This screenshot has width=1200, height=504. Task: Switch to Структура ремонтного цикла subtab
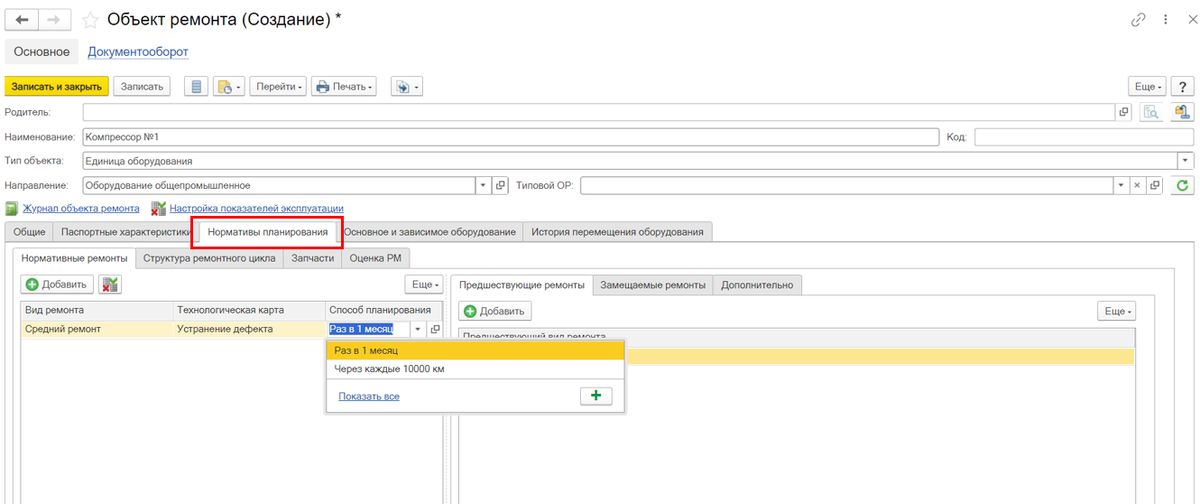(208, 258)
